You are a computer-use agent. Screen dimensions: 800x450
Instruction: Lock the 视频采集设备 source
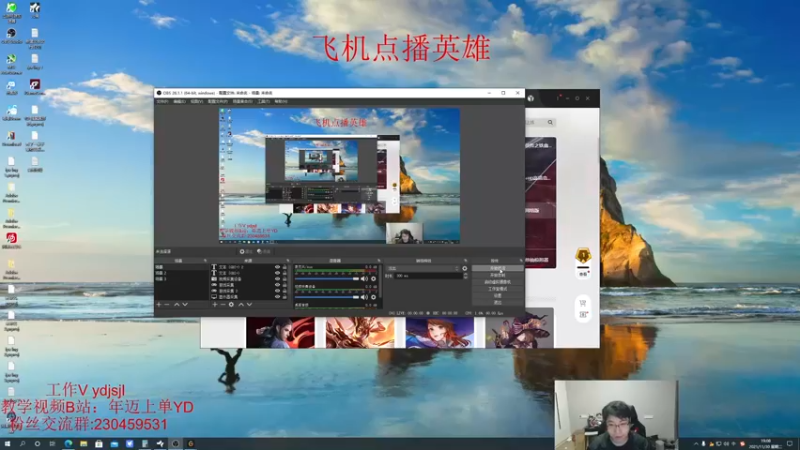pyautogui.click(x=285, y=279)
